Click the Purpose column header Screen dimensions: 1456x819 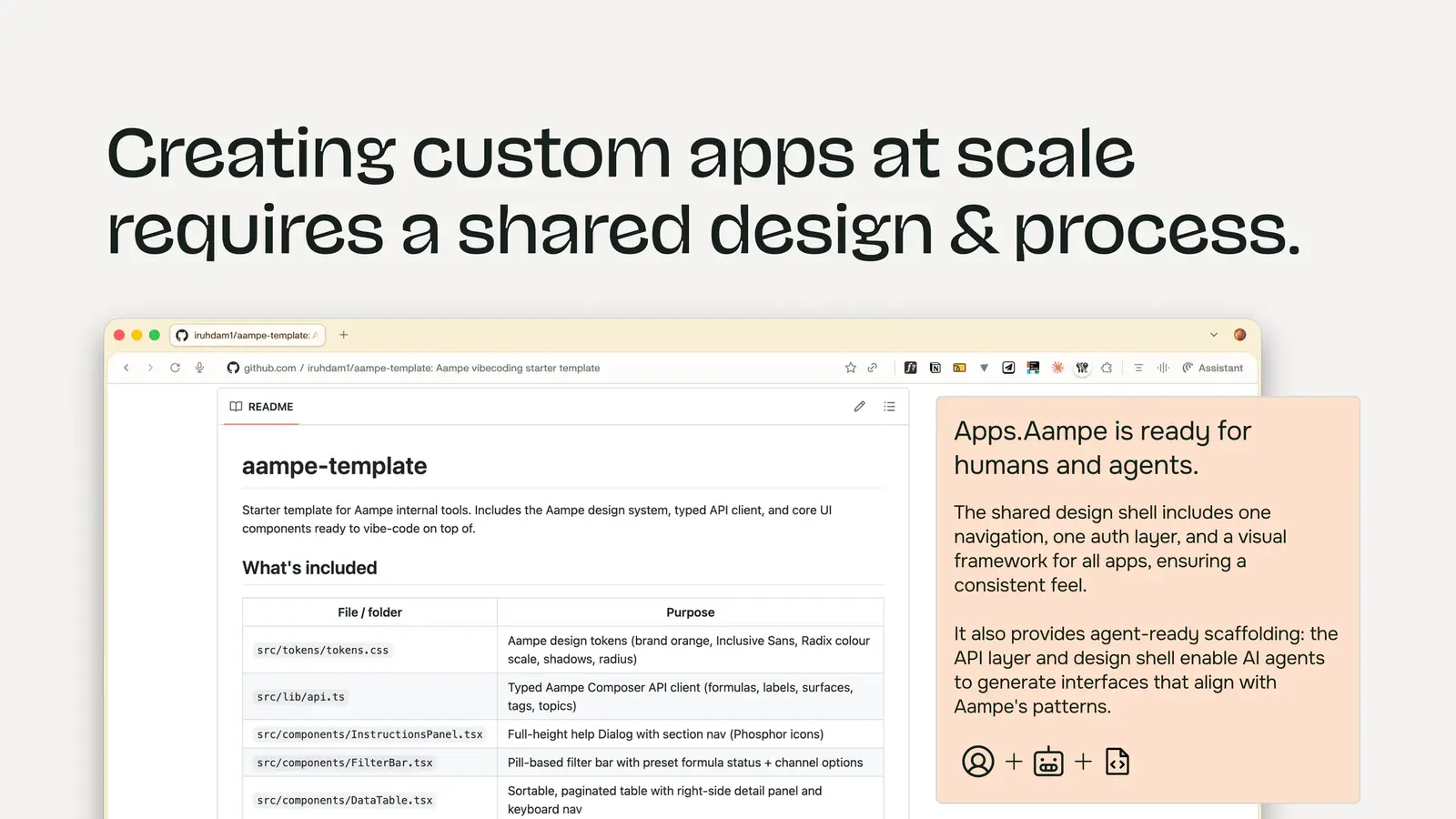click(690, 612)
